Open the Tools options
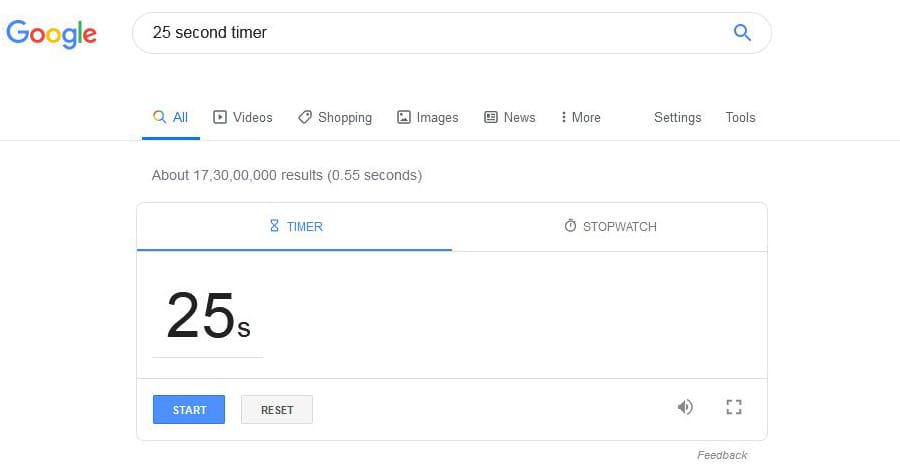900x469 pixels. [740, 117]
